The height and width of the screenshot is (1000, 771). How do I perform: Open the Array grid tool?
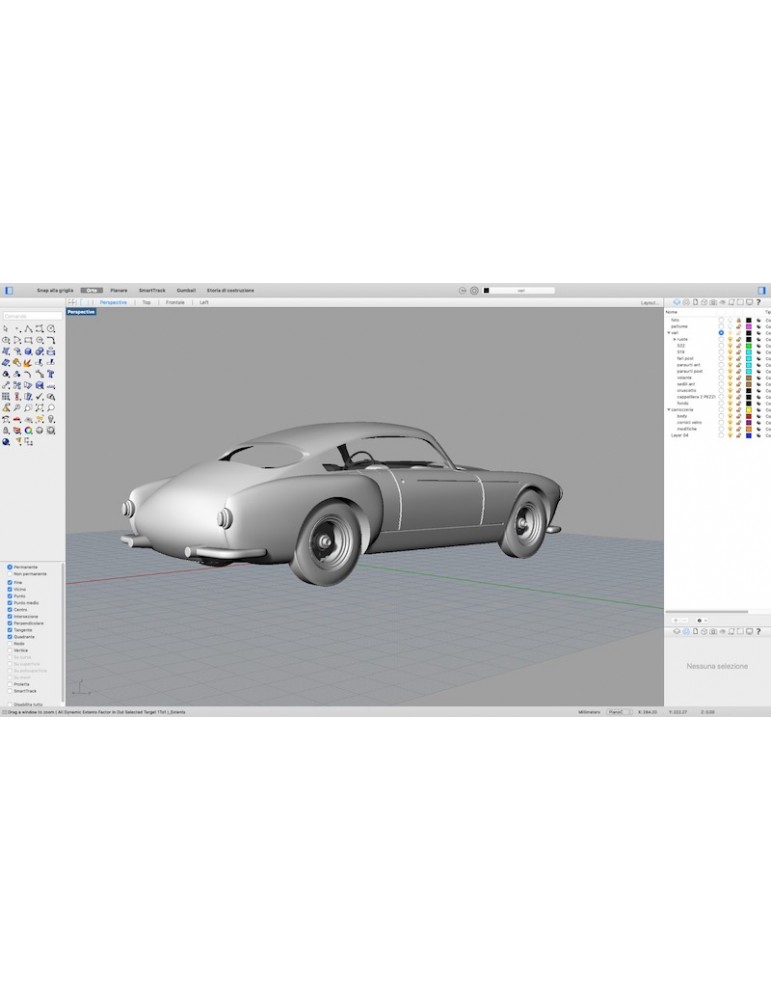(x=6, y=397)
